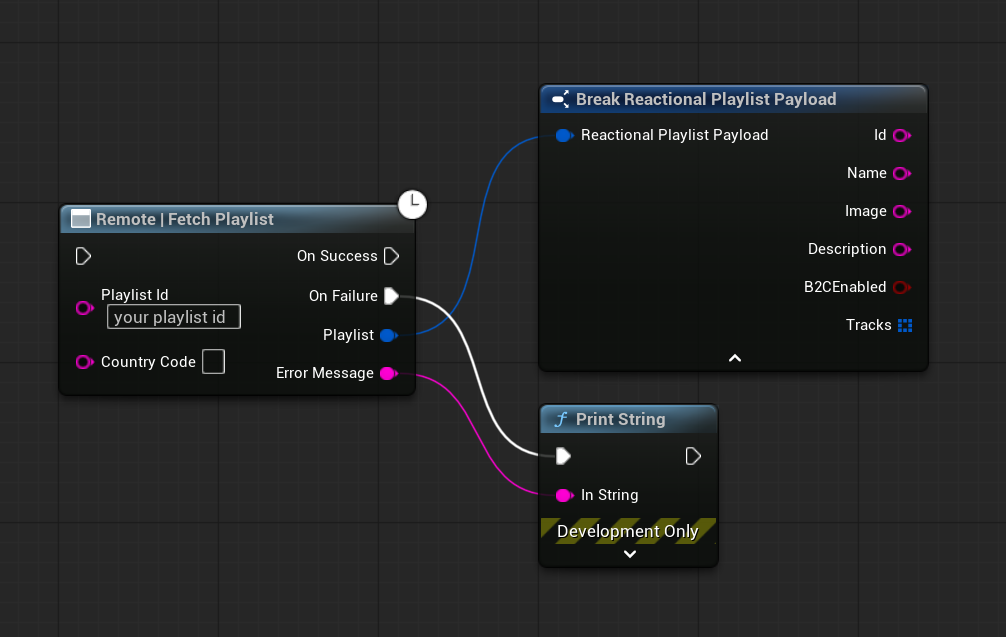Click the On Success execution pin

point(392,256)
